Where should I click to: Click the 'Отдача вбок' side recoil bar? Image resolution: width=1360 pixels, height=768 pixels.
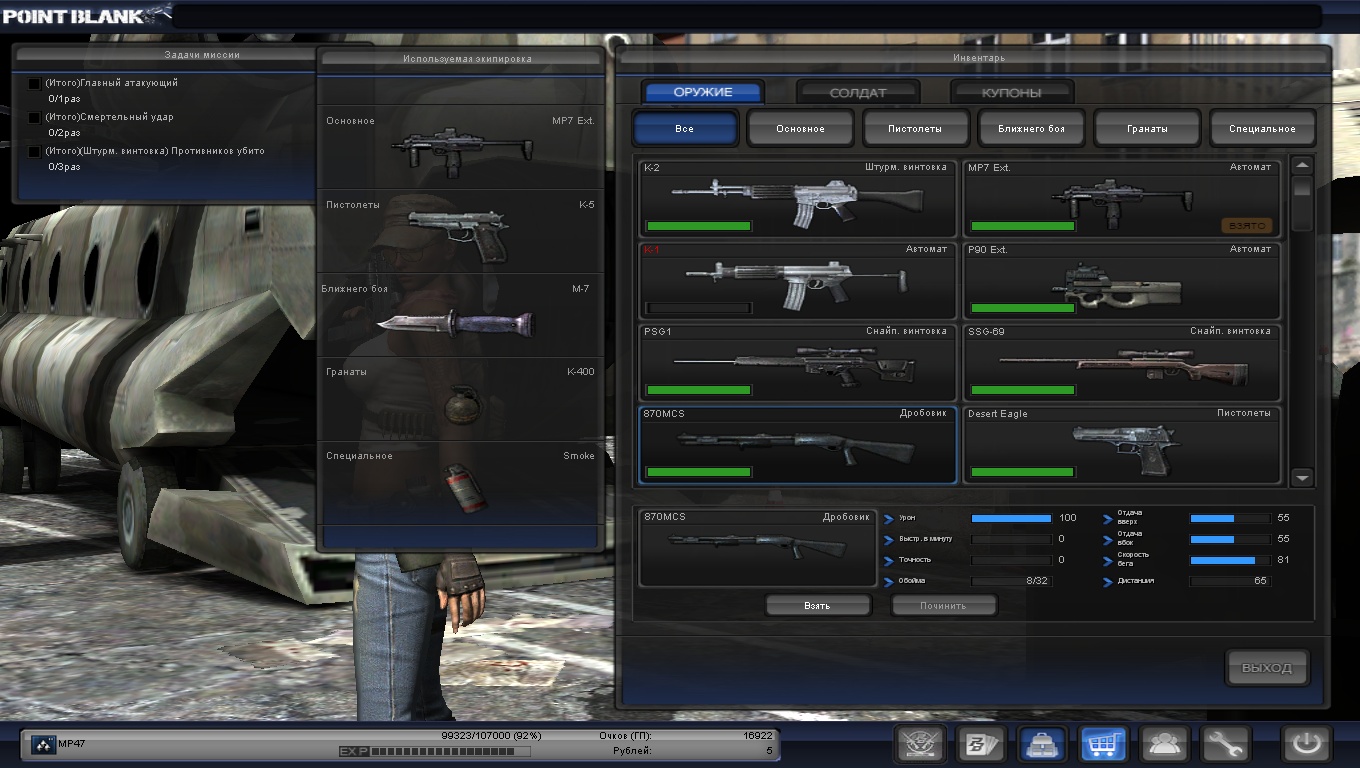[1230, 539]
